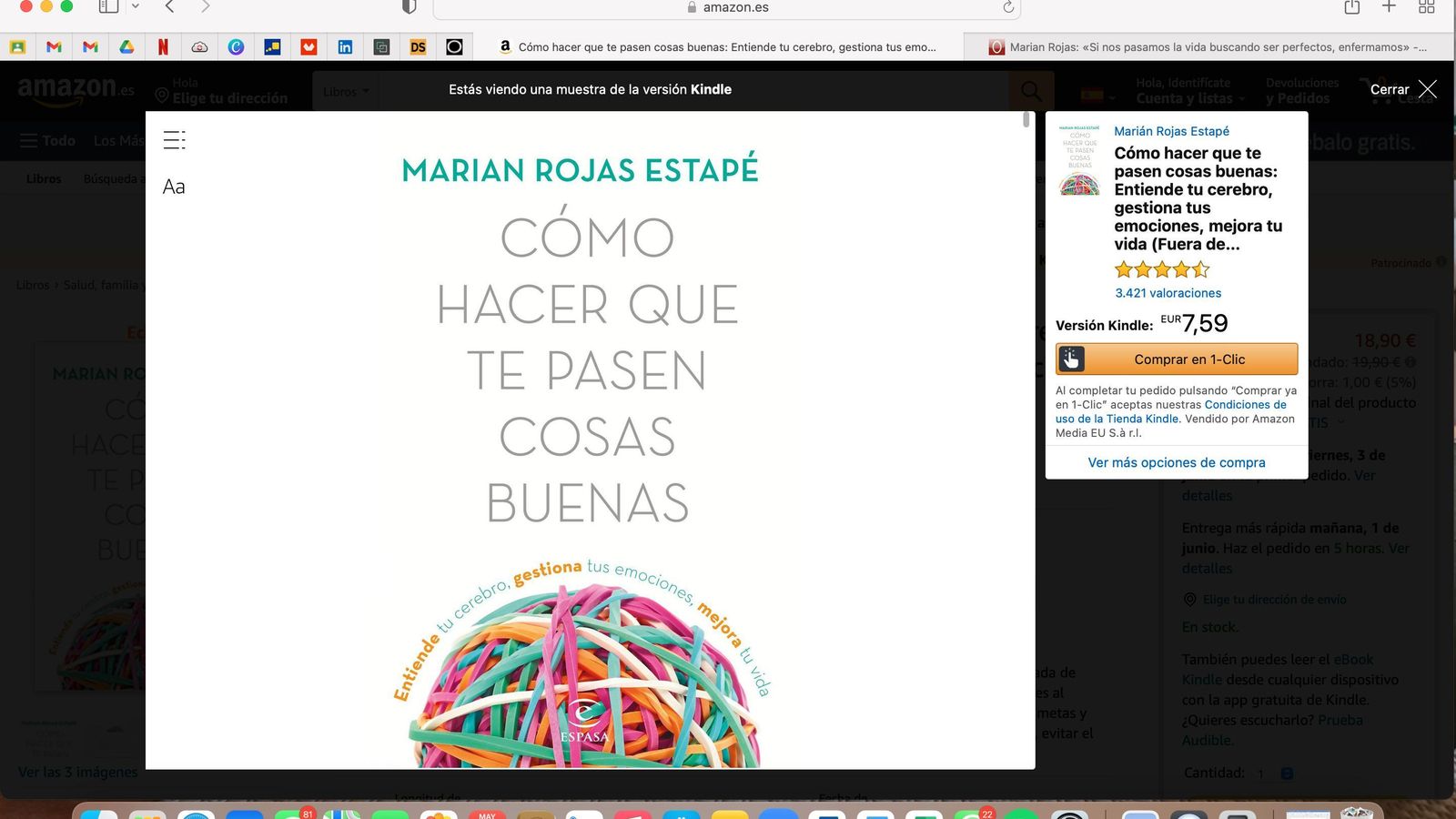The image size is (1456, 819).
Task: Open the LinkedIn bookmark icon
Action: [345, 46]
